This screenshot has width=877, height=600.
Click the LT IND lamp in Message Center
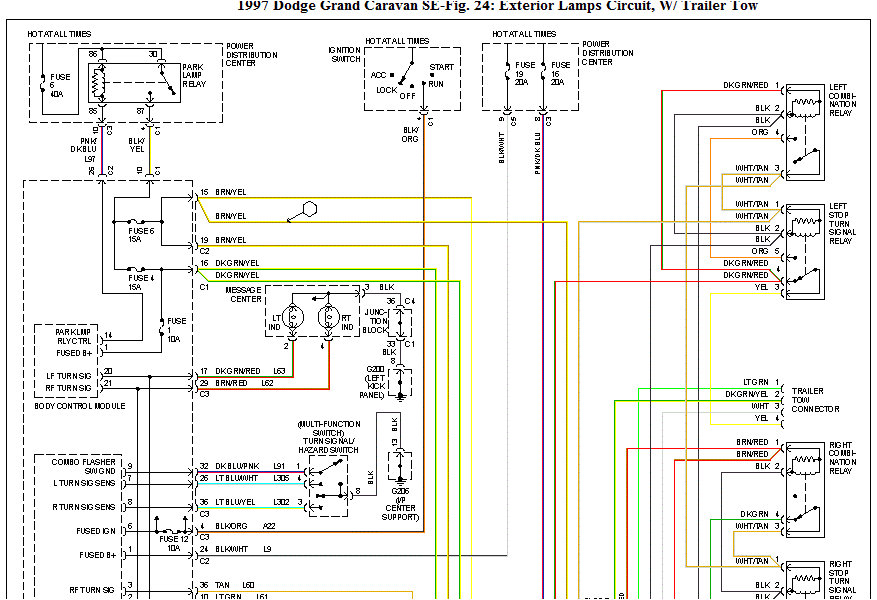click(x=293, y=317)
